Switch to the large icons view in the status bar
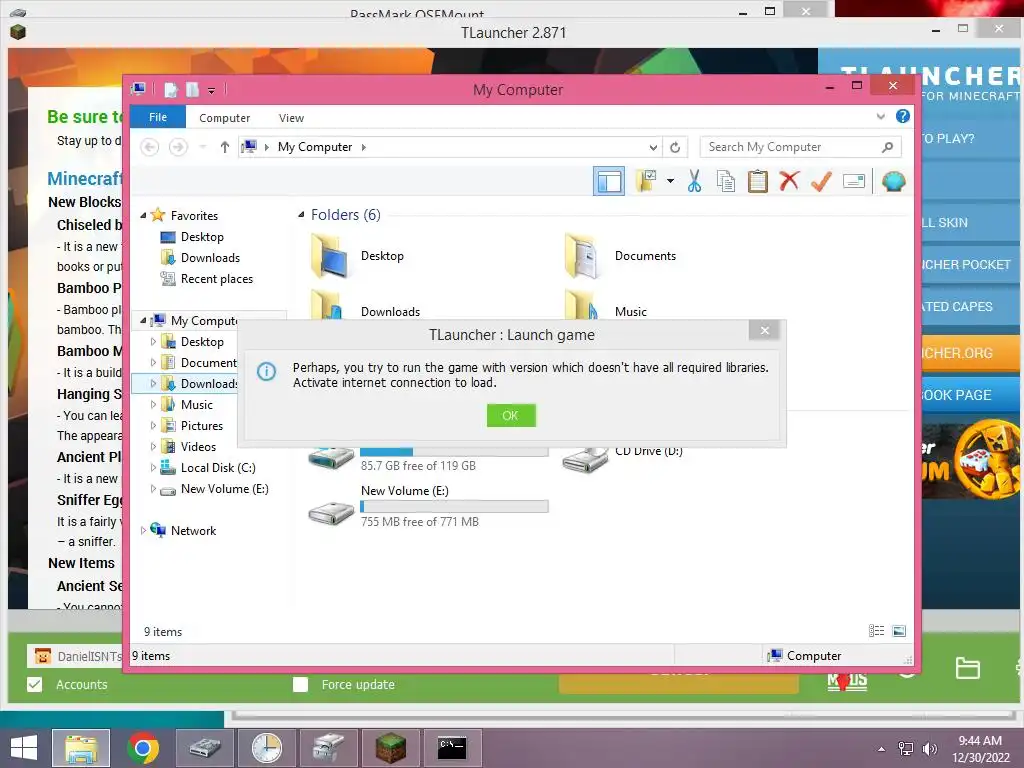Screen dimensions: 1024x768 [899, 631]
